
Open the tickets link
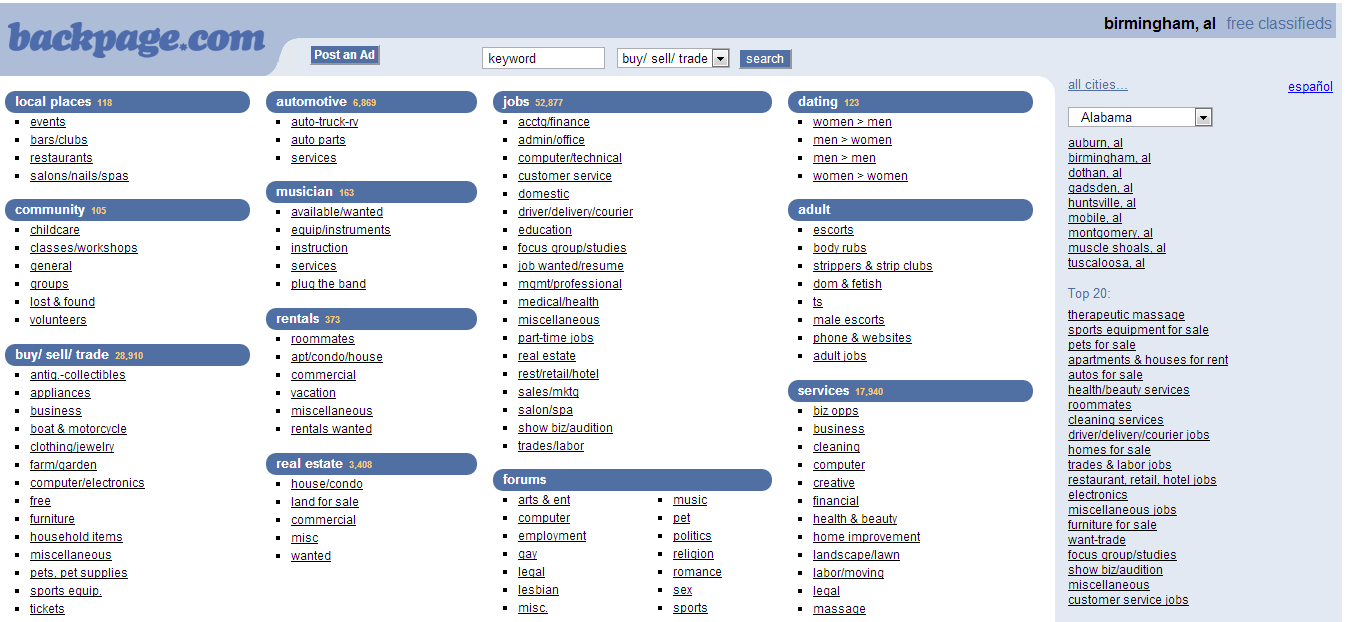click(47, 609)
